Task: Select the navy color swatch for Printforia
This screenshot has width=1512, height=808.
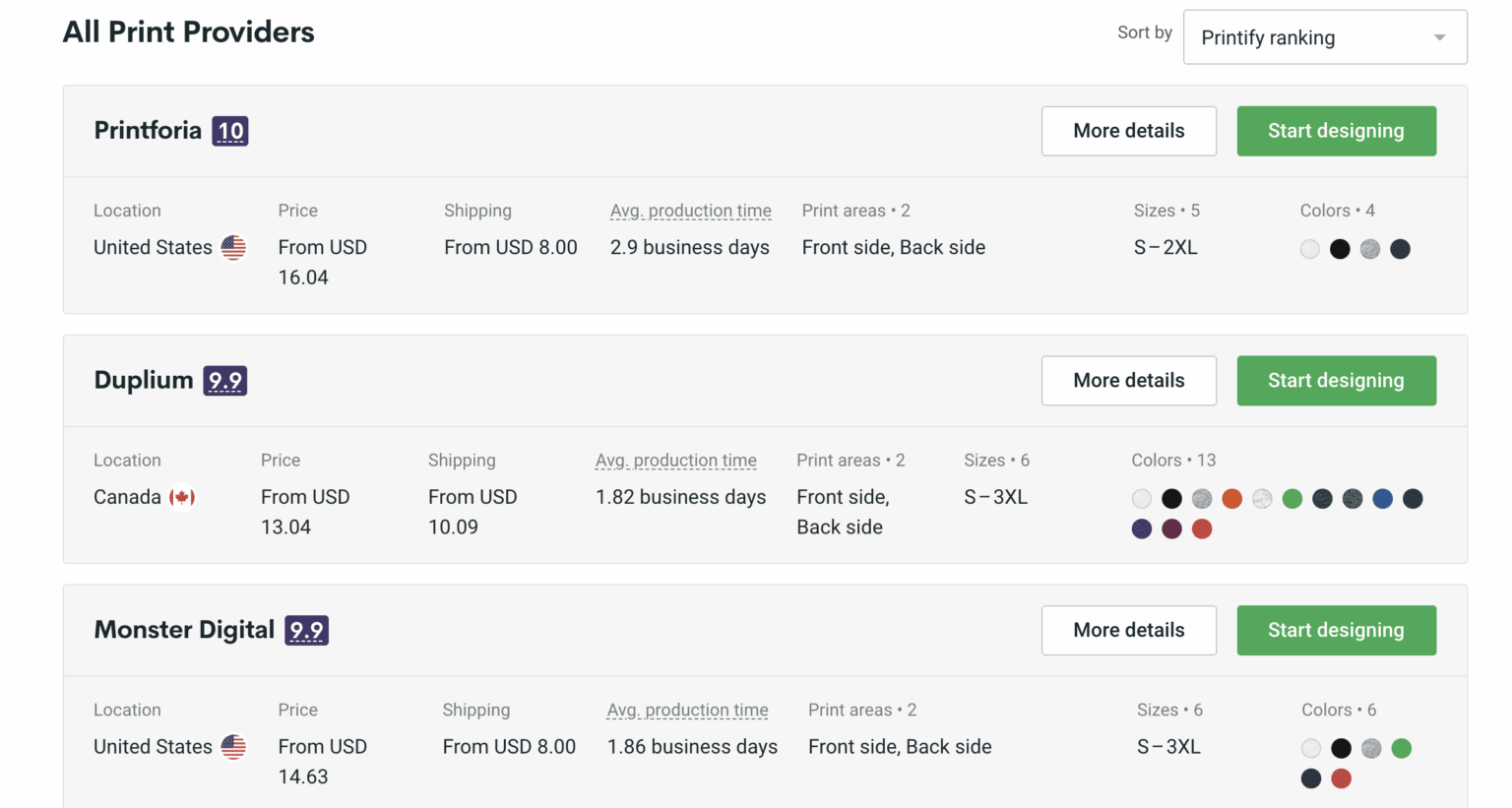Action: click(x=1401, y=249)
